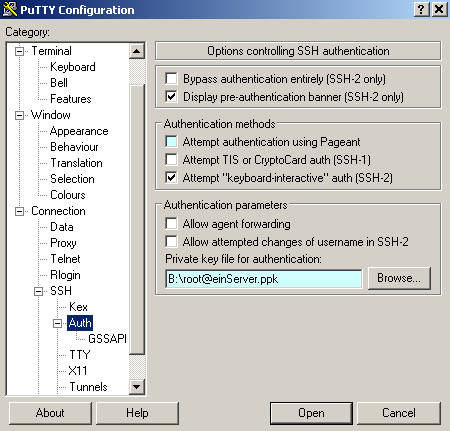This screenshot has height=431, width=450.
Task: Toggle keyboard-interactive auth checkbox
Action: click(171, 178)
